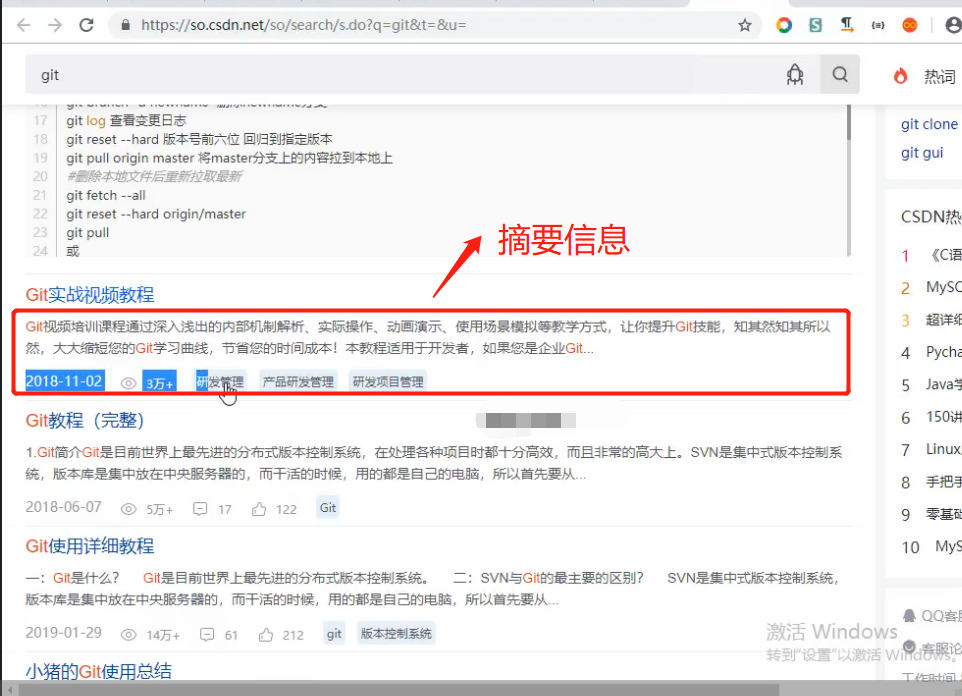This screenshot has height=696, width=962.
Task: Open hot-list item 4 Pycha
Action: pos(943,352)
